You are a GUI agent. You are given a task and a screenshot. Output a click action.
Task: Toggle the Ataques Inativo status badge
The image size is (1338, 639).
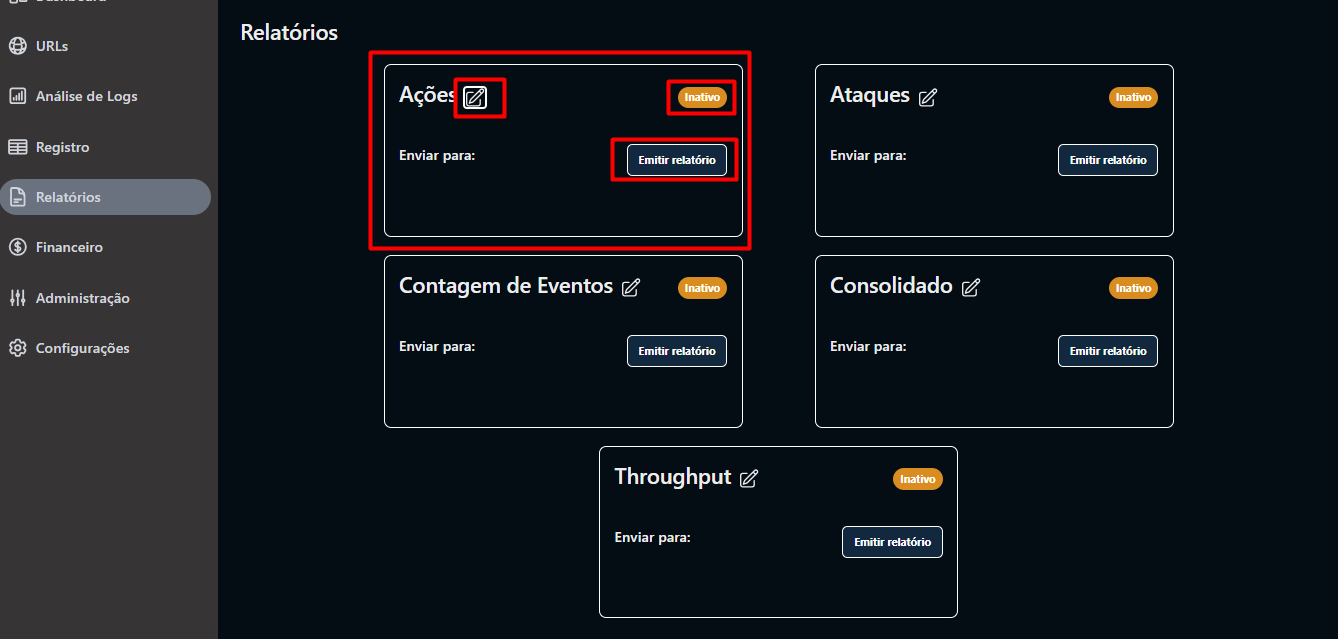coord(1133,97)
